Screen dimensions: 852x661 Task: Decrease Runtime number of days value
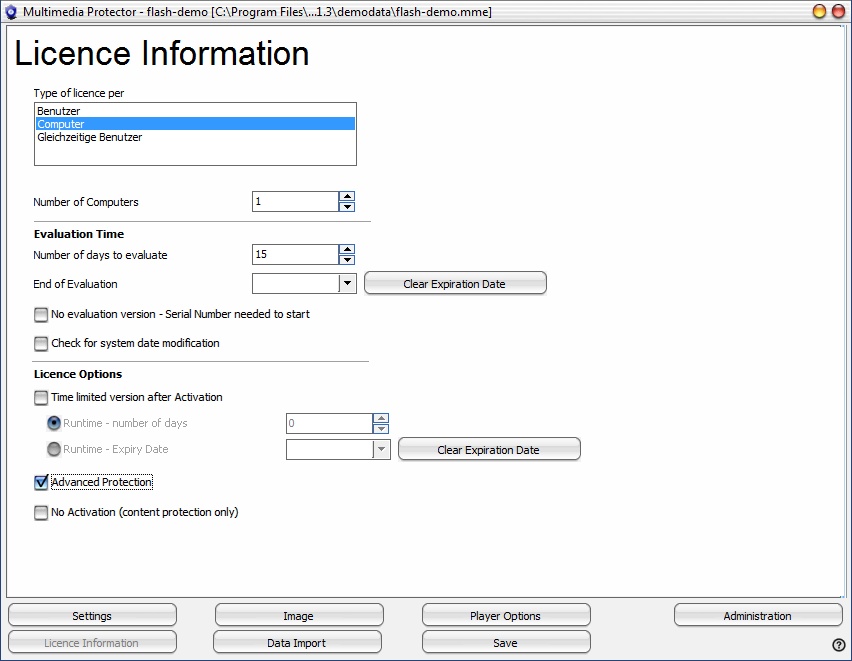[x=381, y=428]
